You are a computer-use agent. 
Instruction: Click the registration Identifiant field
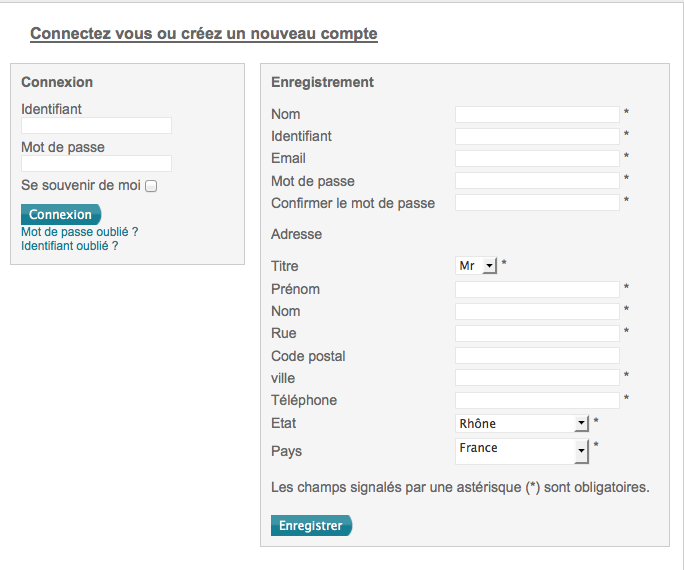click(x=537, y=136)
